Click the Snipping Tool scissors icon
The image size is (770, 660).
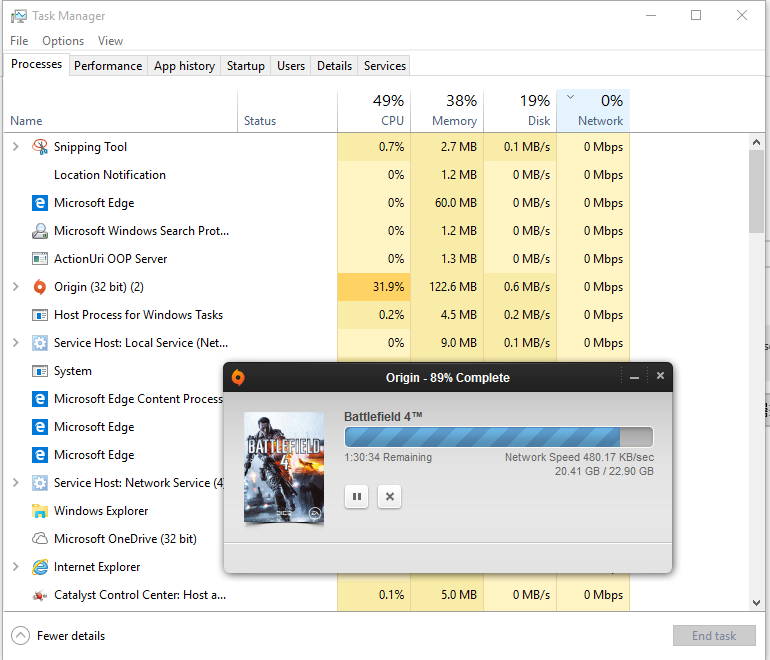[40, 147]
